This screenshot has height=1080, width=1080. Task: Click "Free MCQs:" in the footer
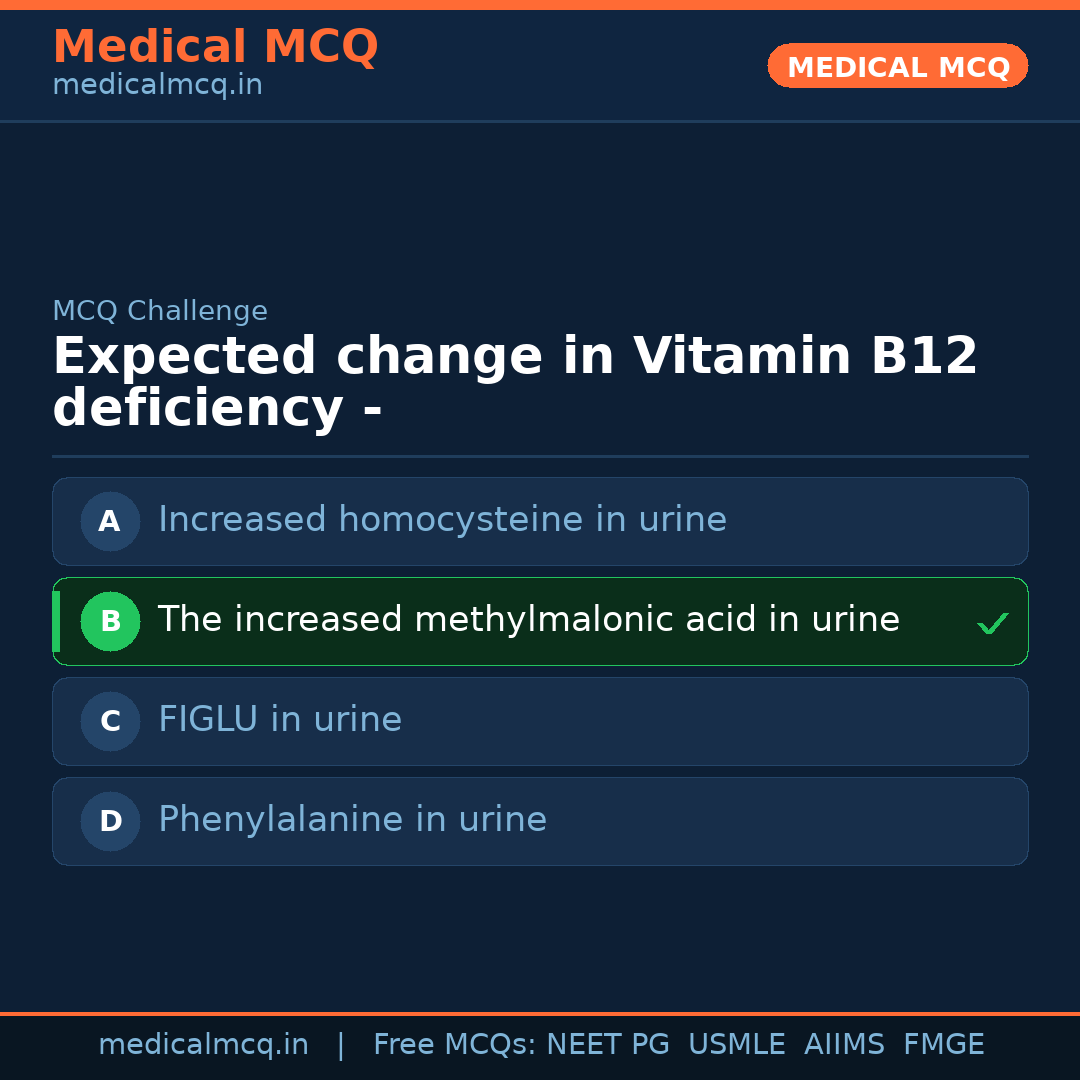(455, 1045)
